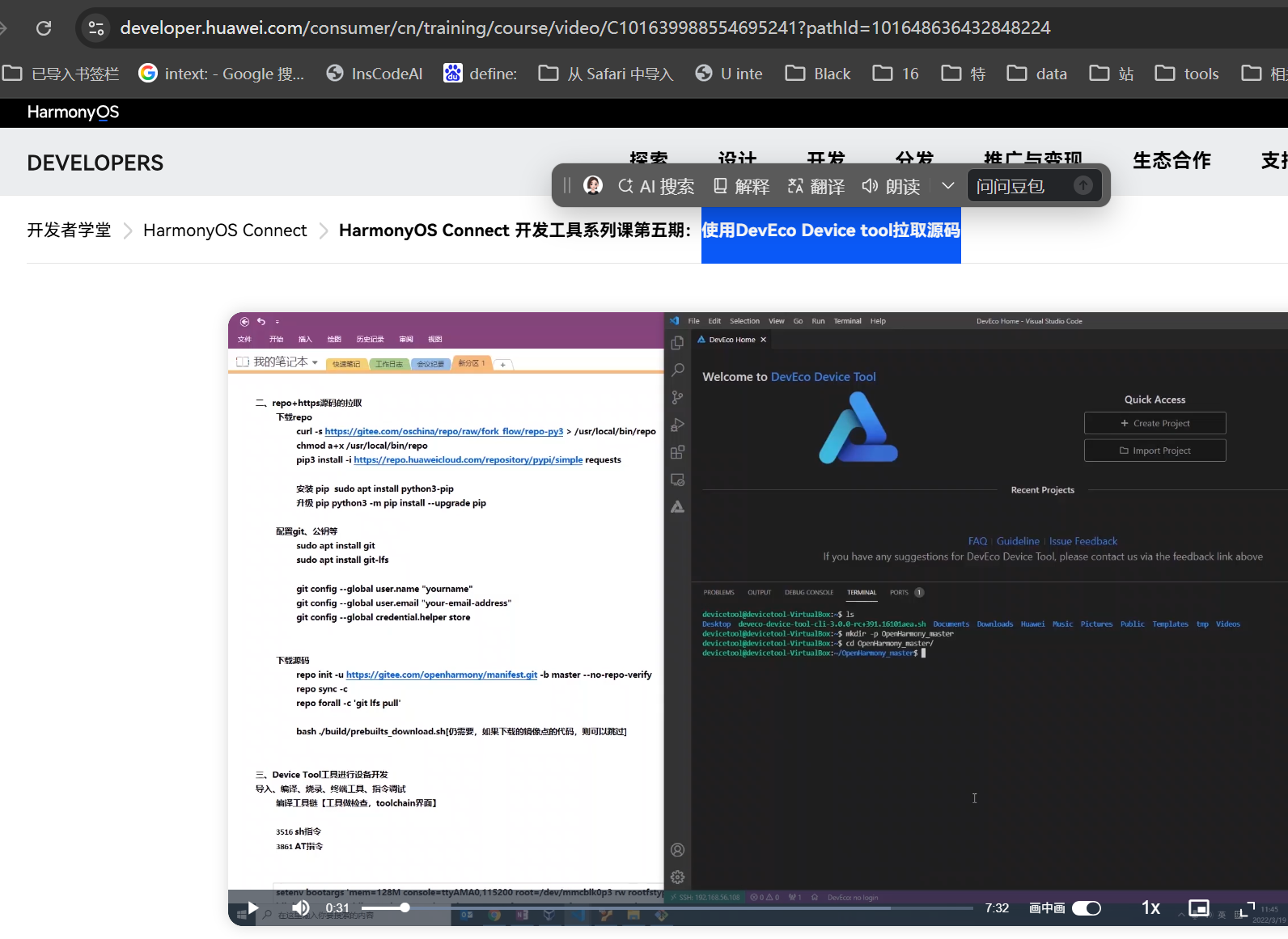Go to the DEVELOPERS home logo
This screenshot has height=939, width=1288.
click(x=95, y=163)
